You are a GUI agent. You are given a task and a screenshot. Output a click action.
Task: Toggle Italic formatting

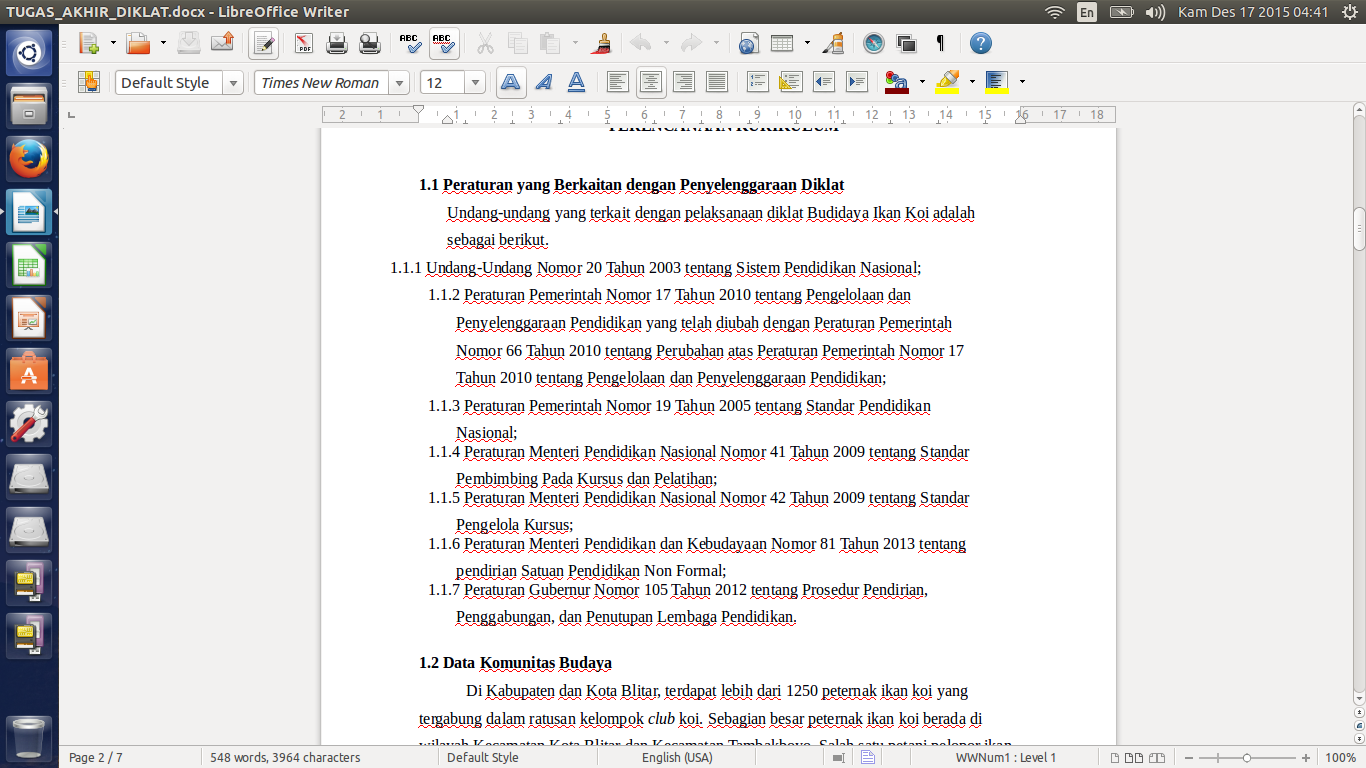[x=544, y=82]
